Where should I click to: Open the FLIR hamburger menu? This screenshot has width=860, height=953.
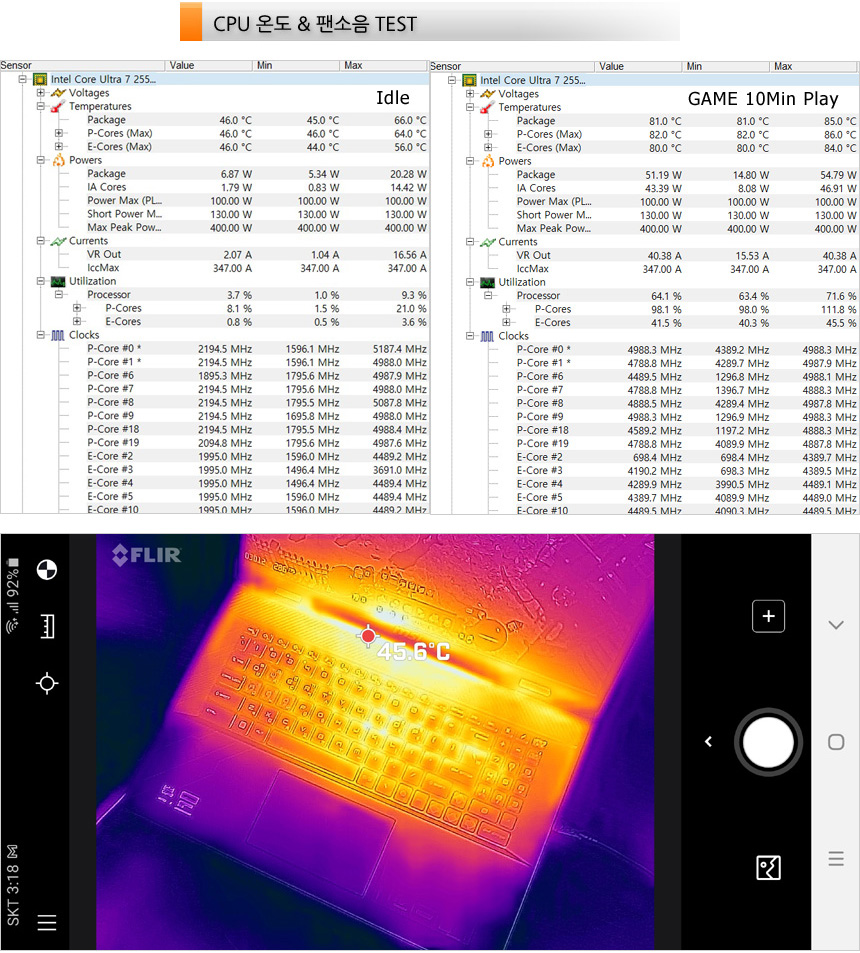pos(46,922)
